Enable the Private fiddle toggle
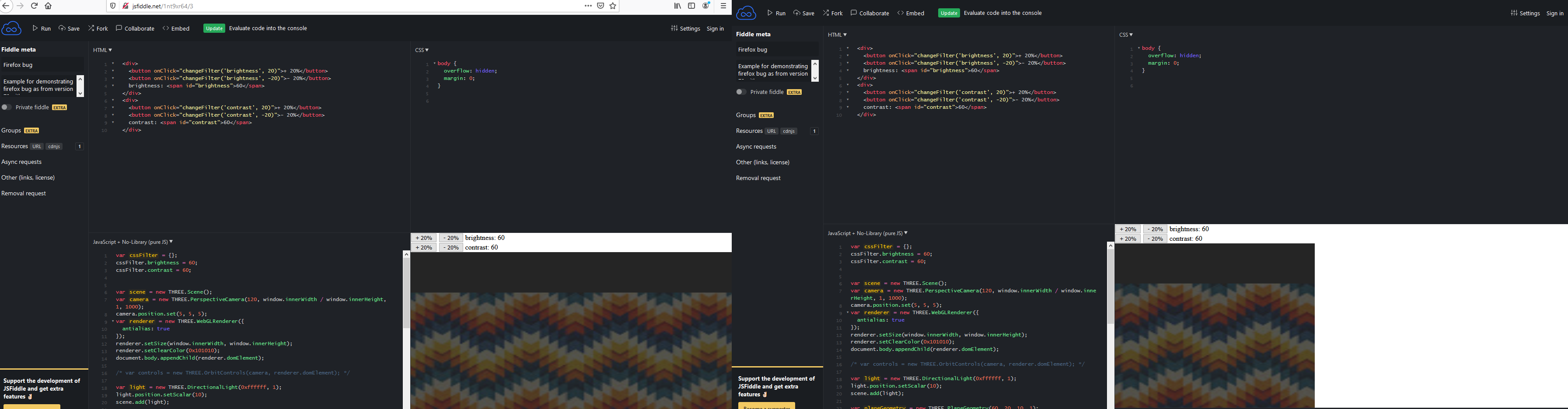 (6, 107)
